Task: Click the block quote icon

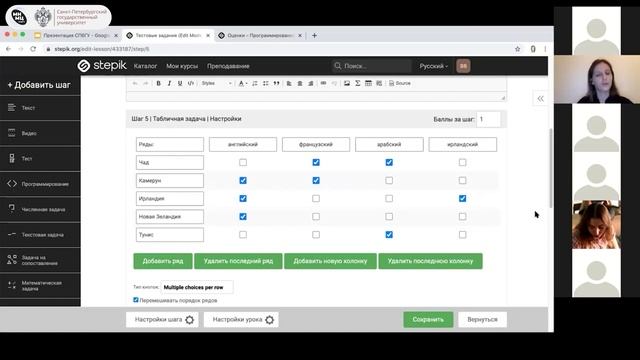Action: point(276,83)
